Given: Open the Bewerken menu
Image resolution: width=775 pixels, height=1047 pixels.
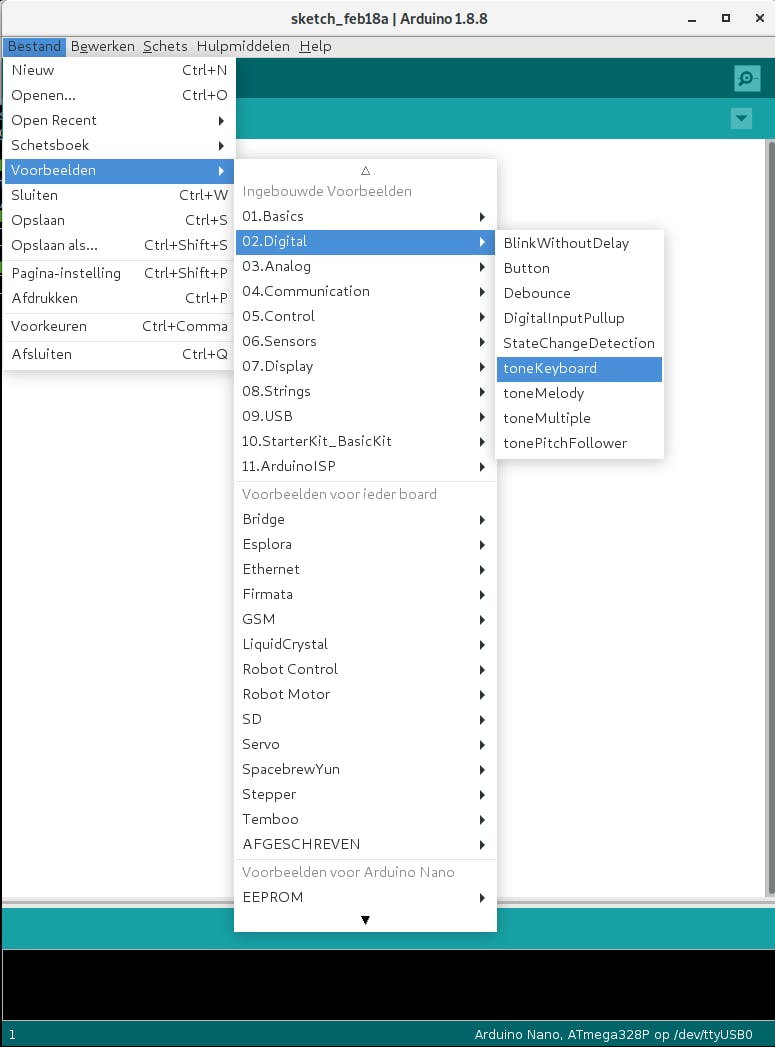Looking at the screenshot, I should point(102,46).
